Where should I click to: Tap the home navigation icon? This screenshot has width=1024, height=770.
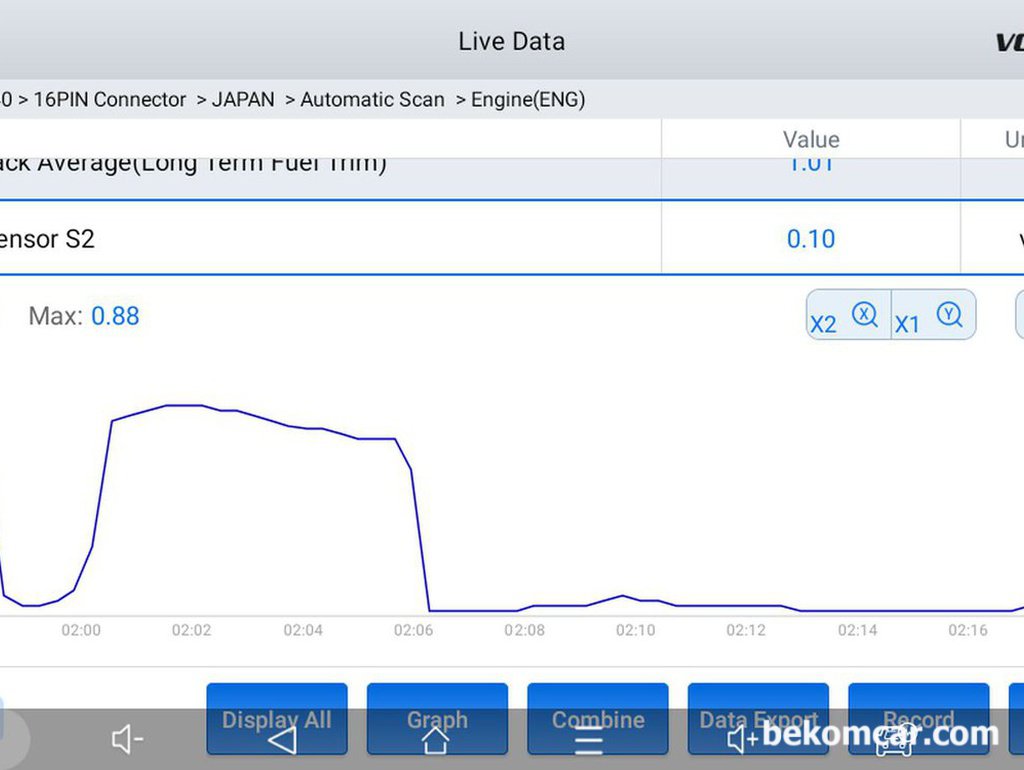pyautogui.click(x=436, y=740)
